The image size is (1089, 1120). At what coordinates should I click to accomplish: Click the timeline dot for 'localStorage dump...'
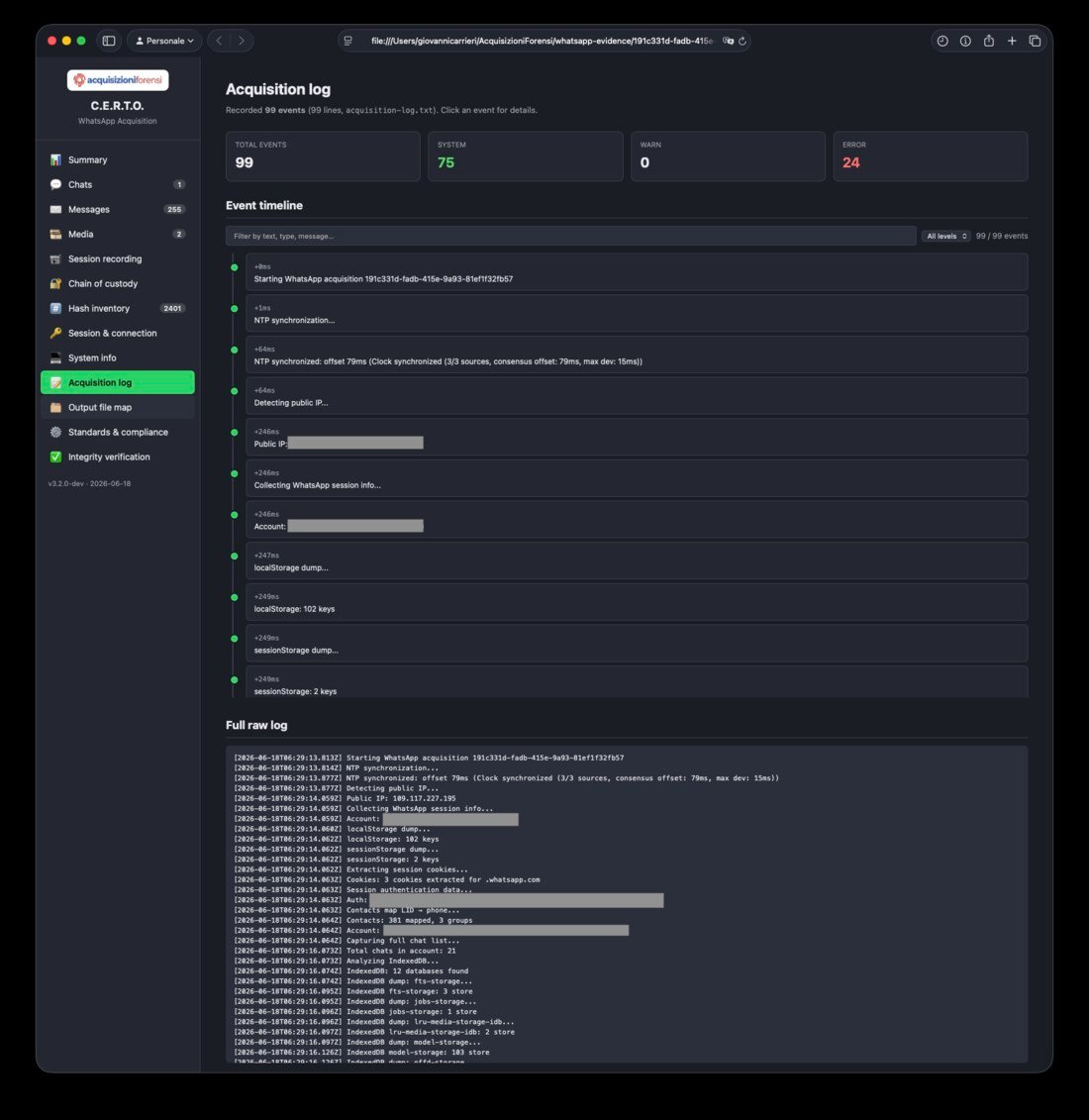(x=235, y=557)
